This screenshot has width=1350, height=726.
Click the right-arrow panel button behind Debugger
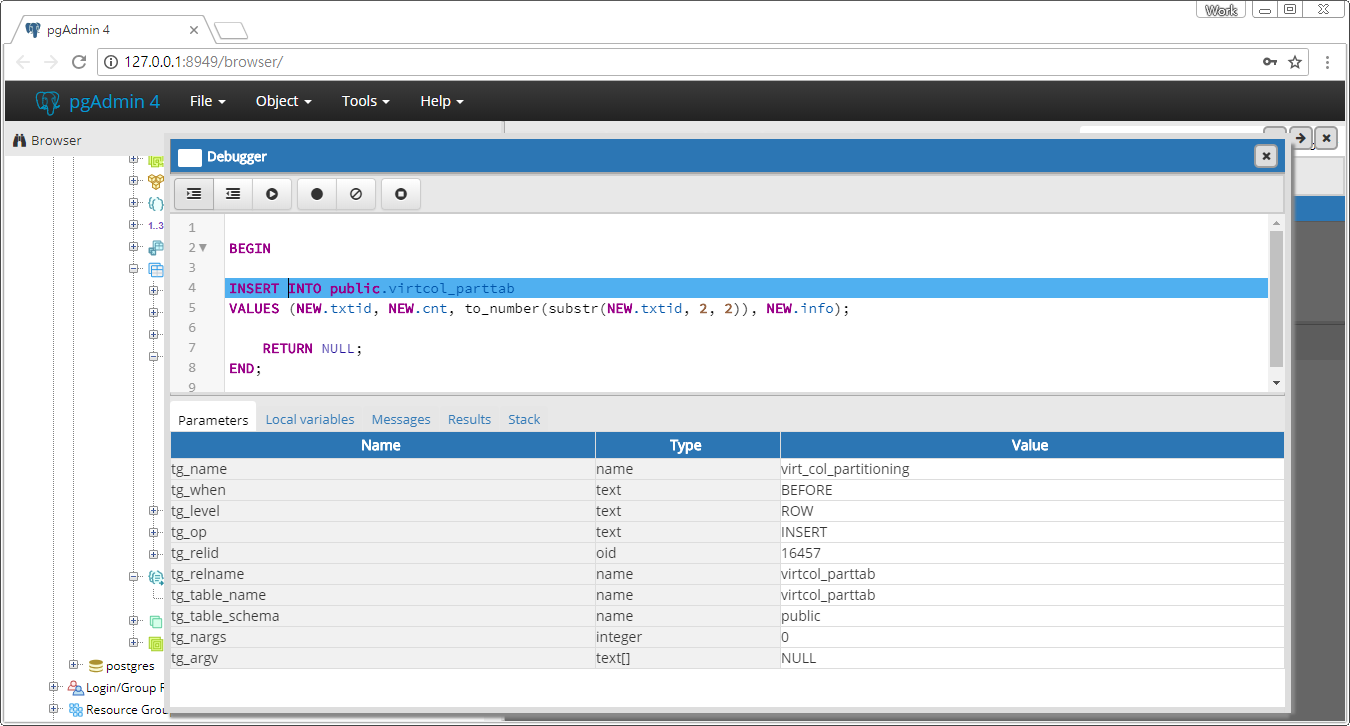(x=1300, y=138)
